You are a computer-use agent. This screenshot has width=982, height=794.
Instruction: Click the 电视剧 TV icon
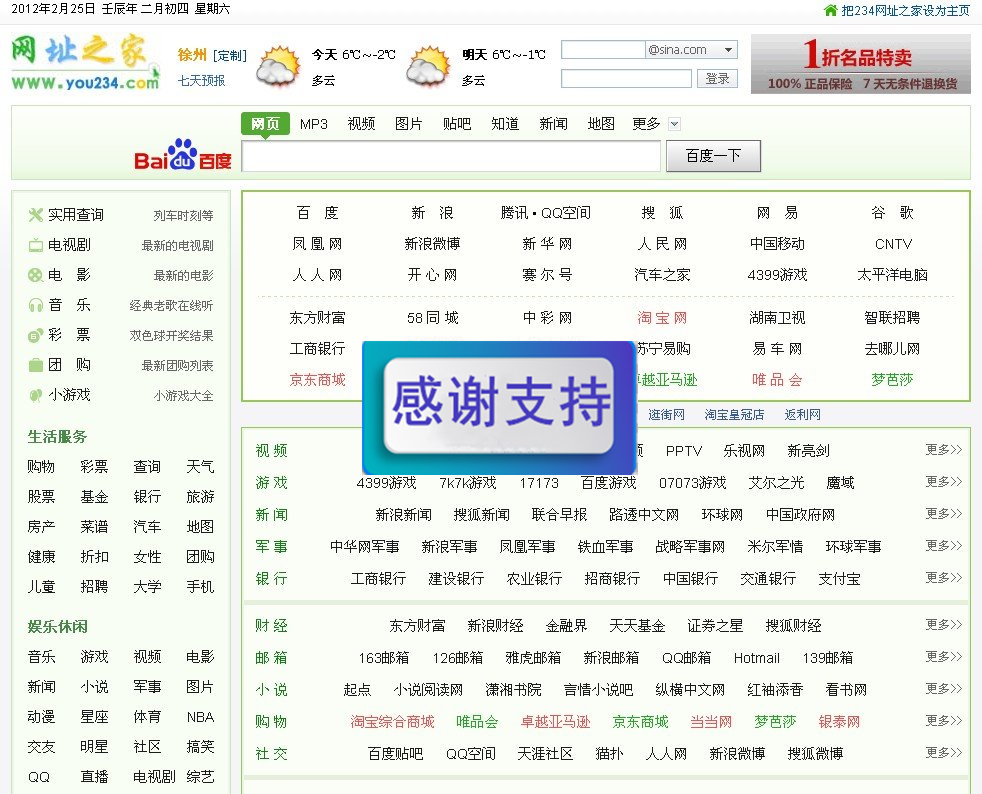[x=36, y=245]
